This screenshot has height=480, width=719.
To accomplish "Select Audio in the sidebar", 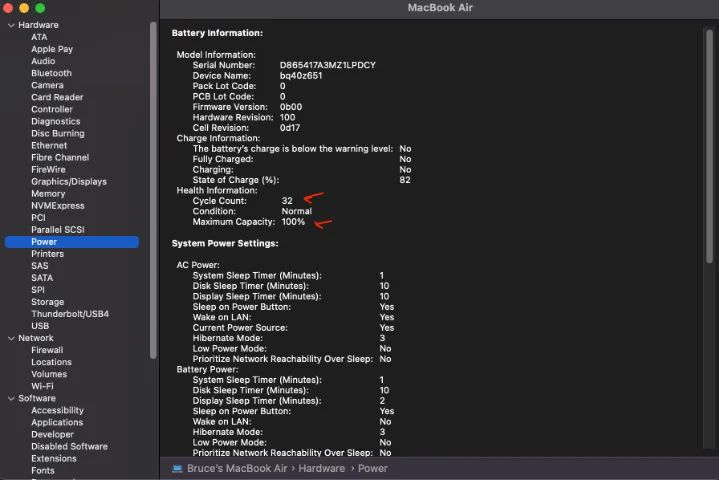I will coord(43,61).
